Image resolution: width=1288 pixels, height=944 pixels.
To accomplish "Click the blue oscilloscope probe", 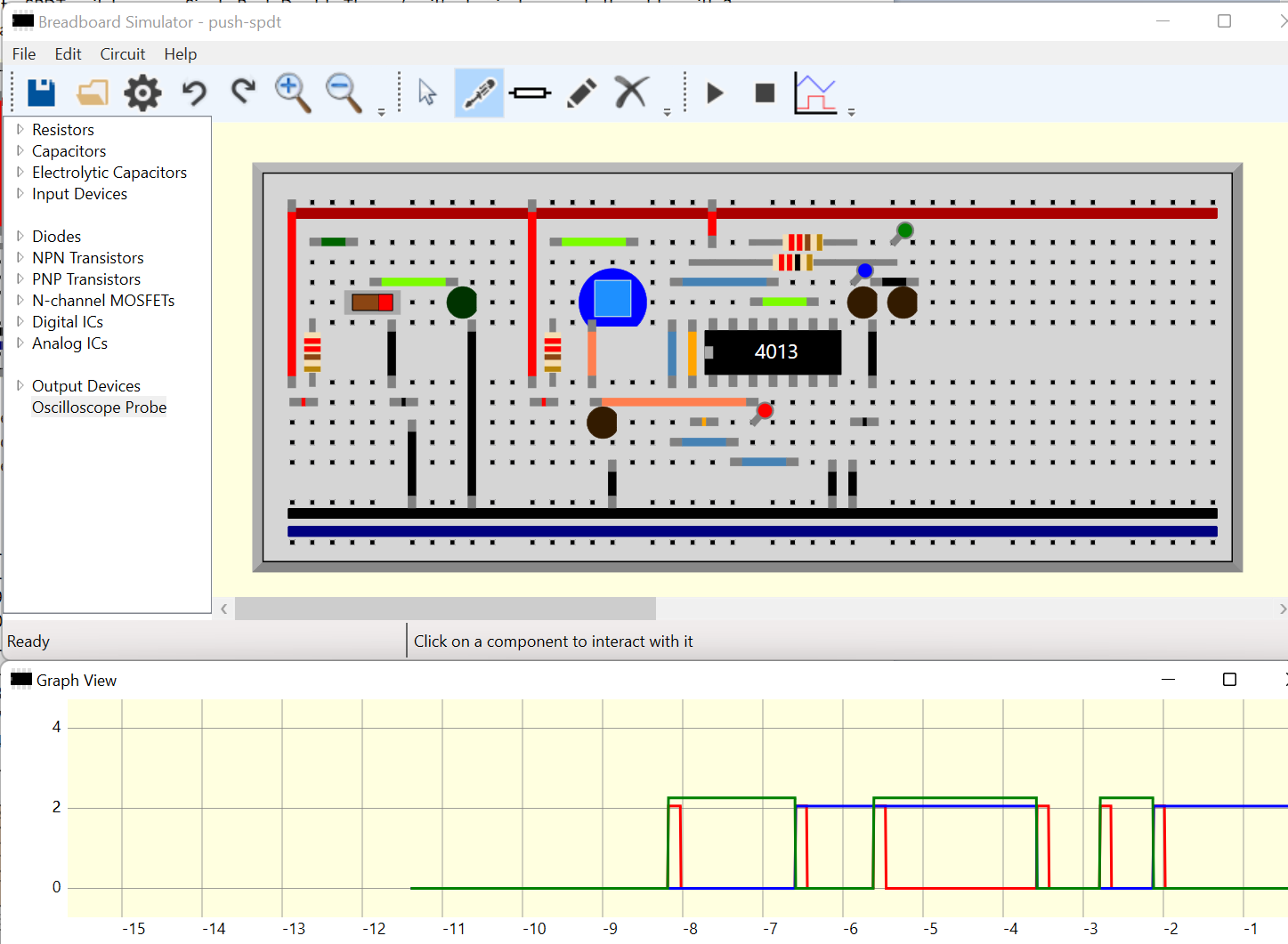I will coord(864,270).
